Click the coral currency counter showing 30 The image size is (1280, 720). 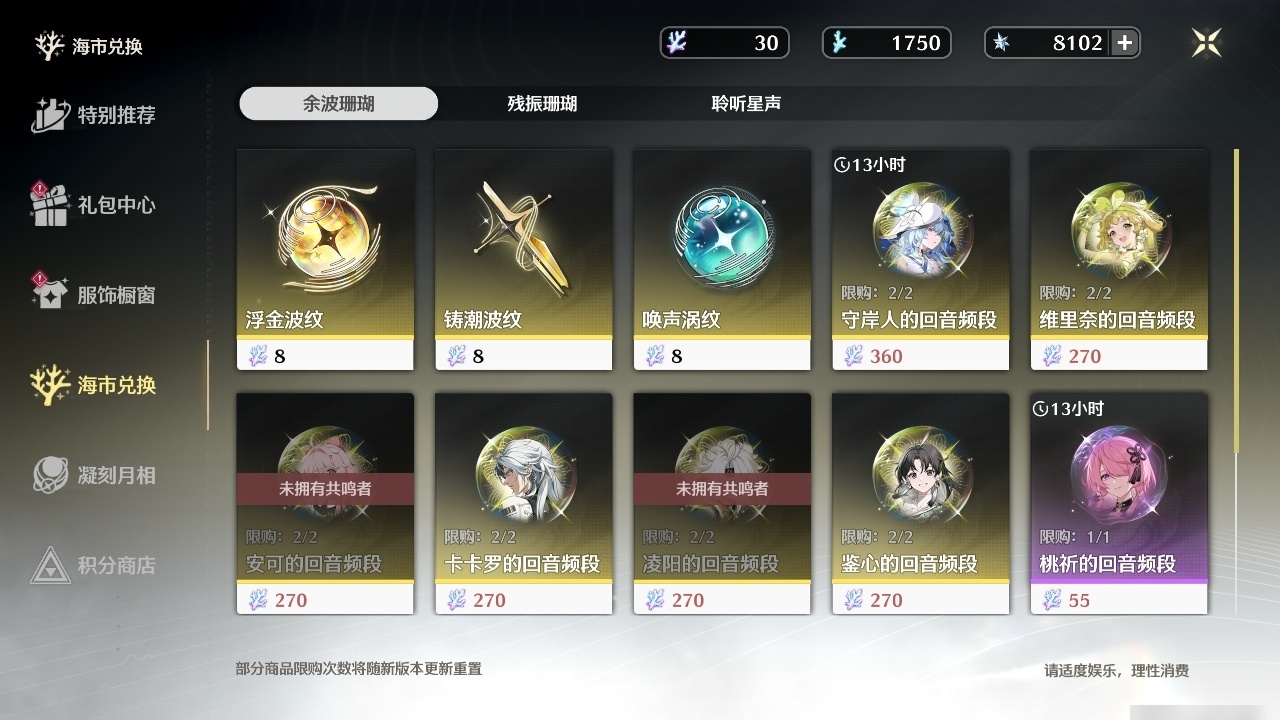coord(725,42)
